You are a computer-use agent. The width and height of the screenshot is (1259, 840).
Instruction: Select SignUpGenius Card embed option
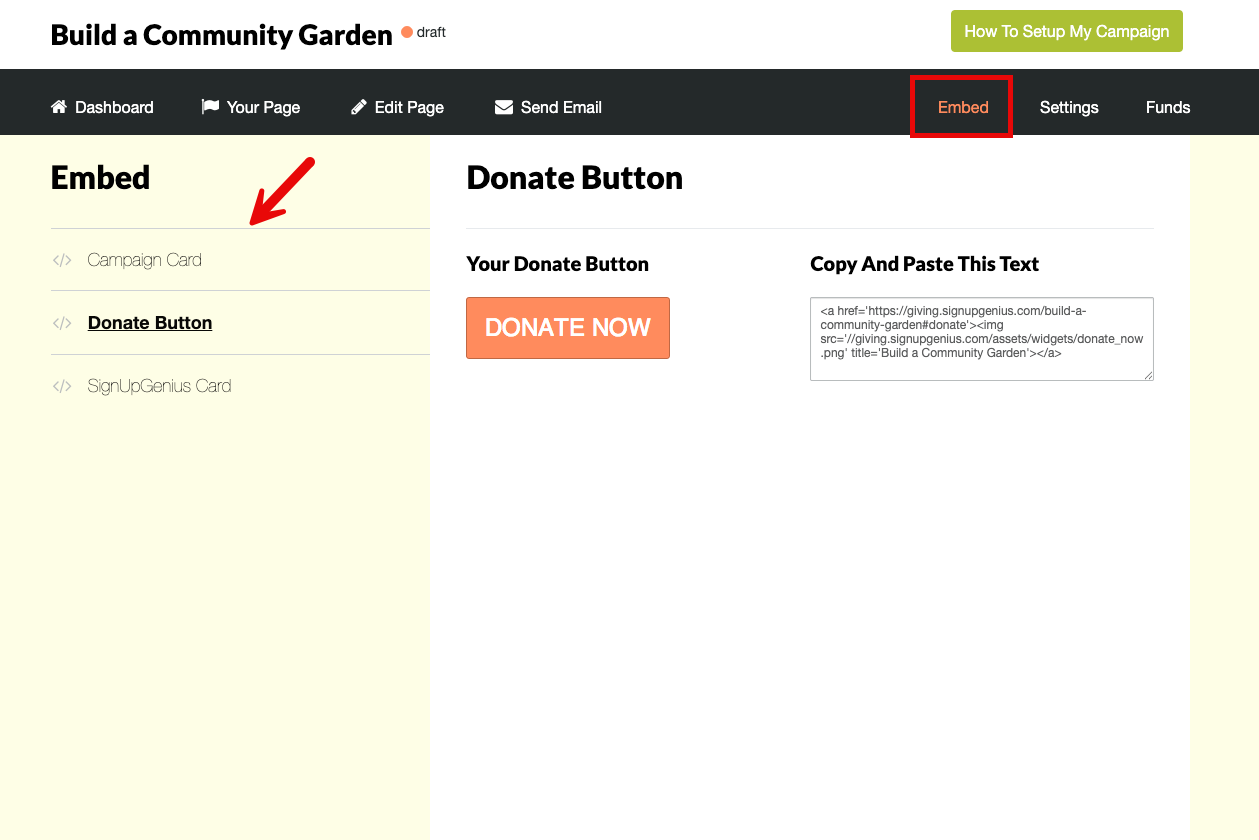(159, 386)
